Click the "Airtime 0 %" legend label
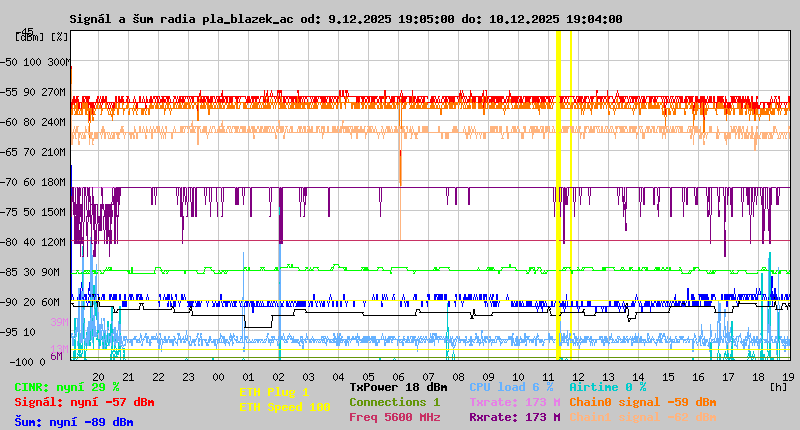This screenshot has width=800, height=430. 608,387
